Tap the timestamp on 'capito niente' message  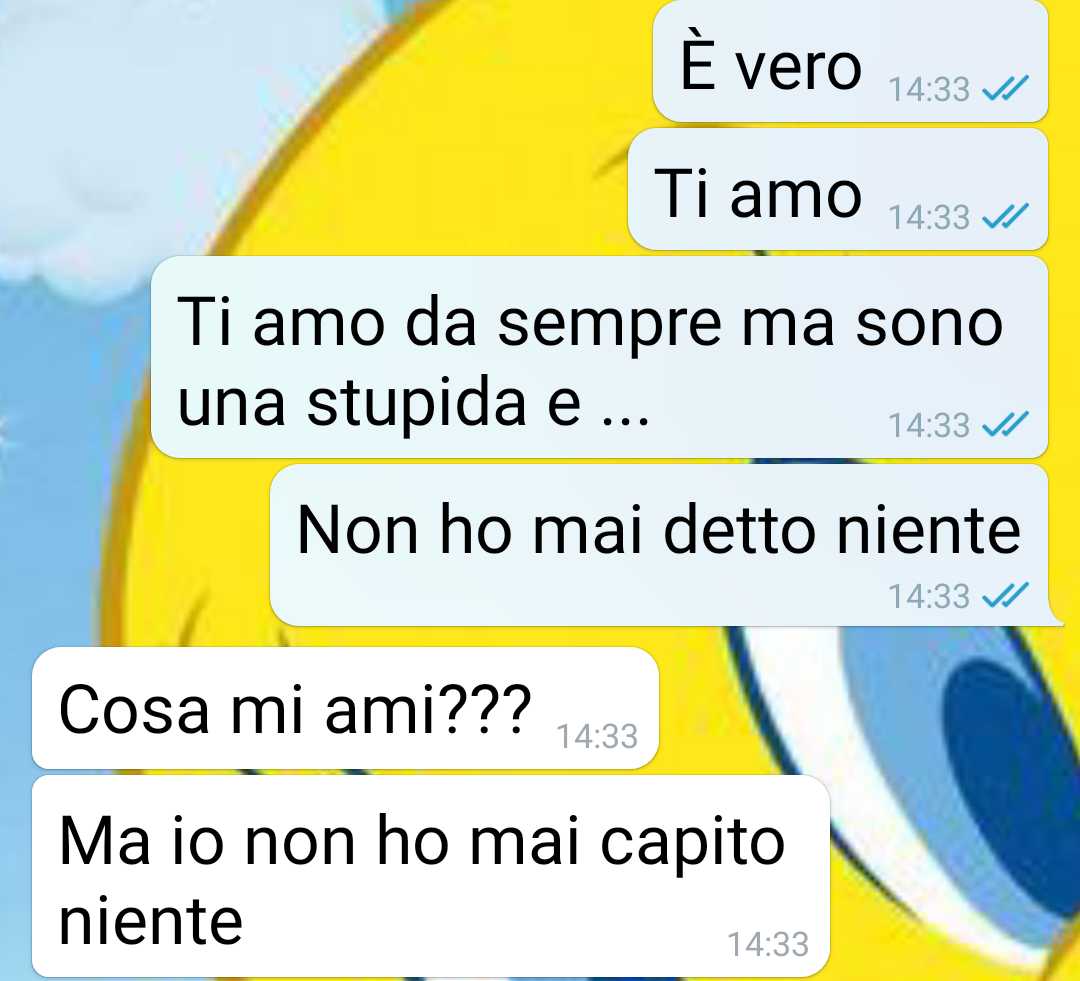pos(768,944)
